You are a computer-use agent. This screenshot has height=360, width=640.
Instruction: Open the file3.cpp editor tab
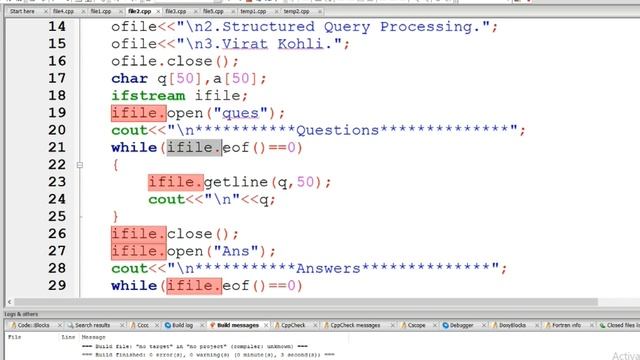tap(176, 11)
